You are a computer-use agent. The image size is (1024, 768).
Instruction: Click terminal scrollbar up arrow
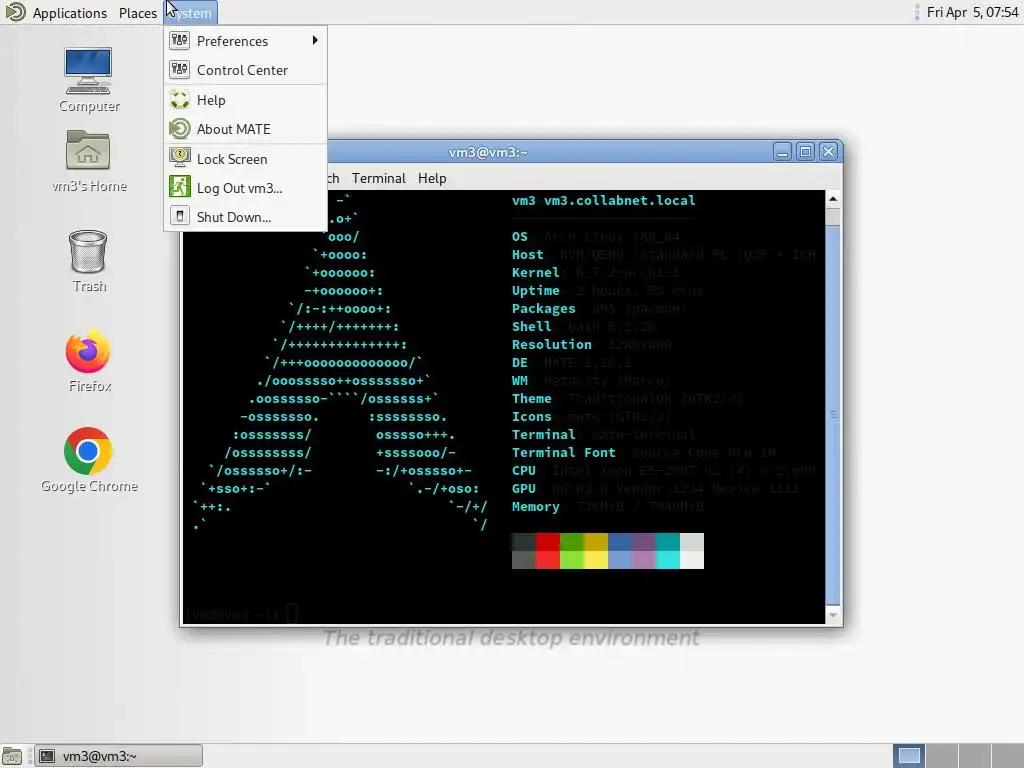[833, 199]
